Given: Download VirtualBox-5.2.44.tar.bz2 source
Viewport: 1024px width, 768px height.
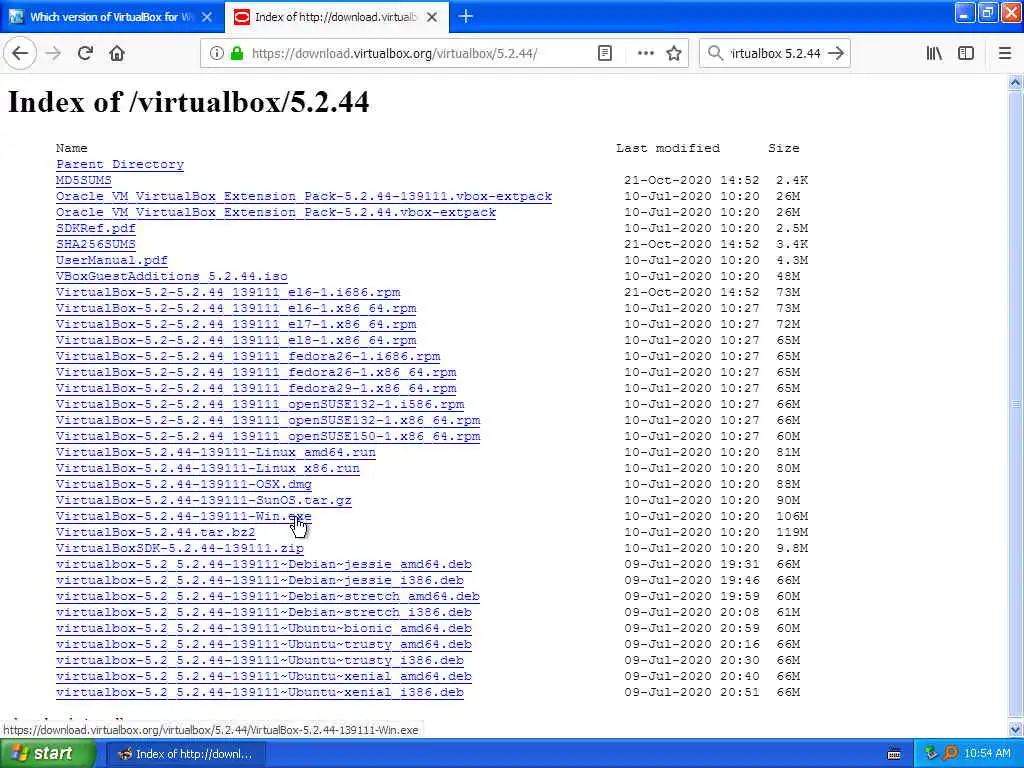Looking at the screenshot, I should click(x=155, y=532).
